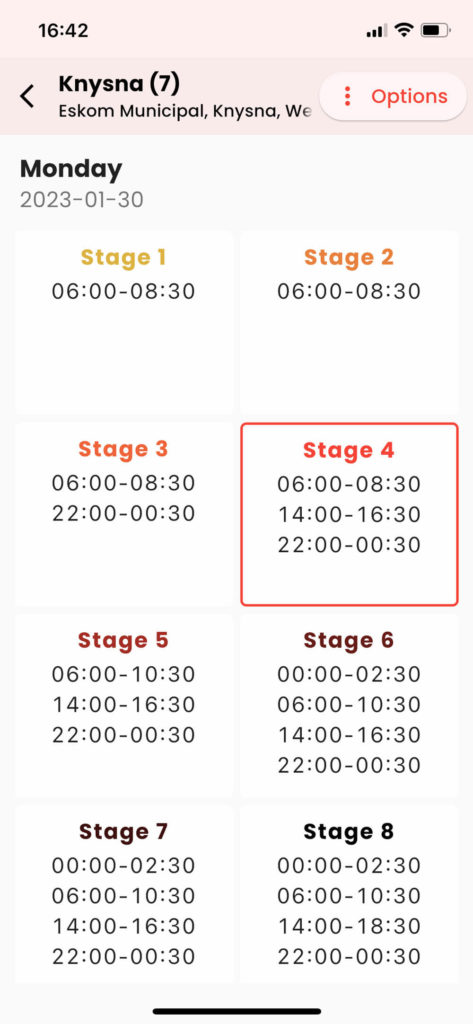473x1024 pixels.
Task: Tap the Eskom Municipal subtitle text
Action: point(185,111)
